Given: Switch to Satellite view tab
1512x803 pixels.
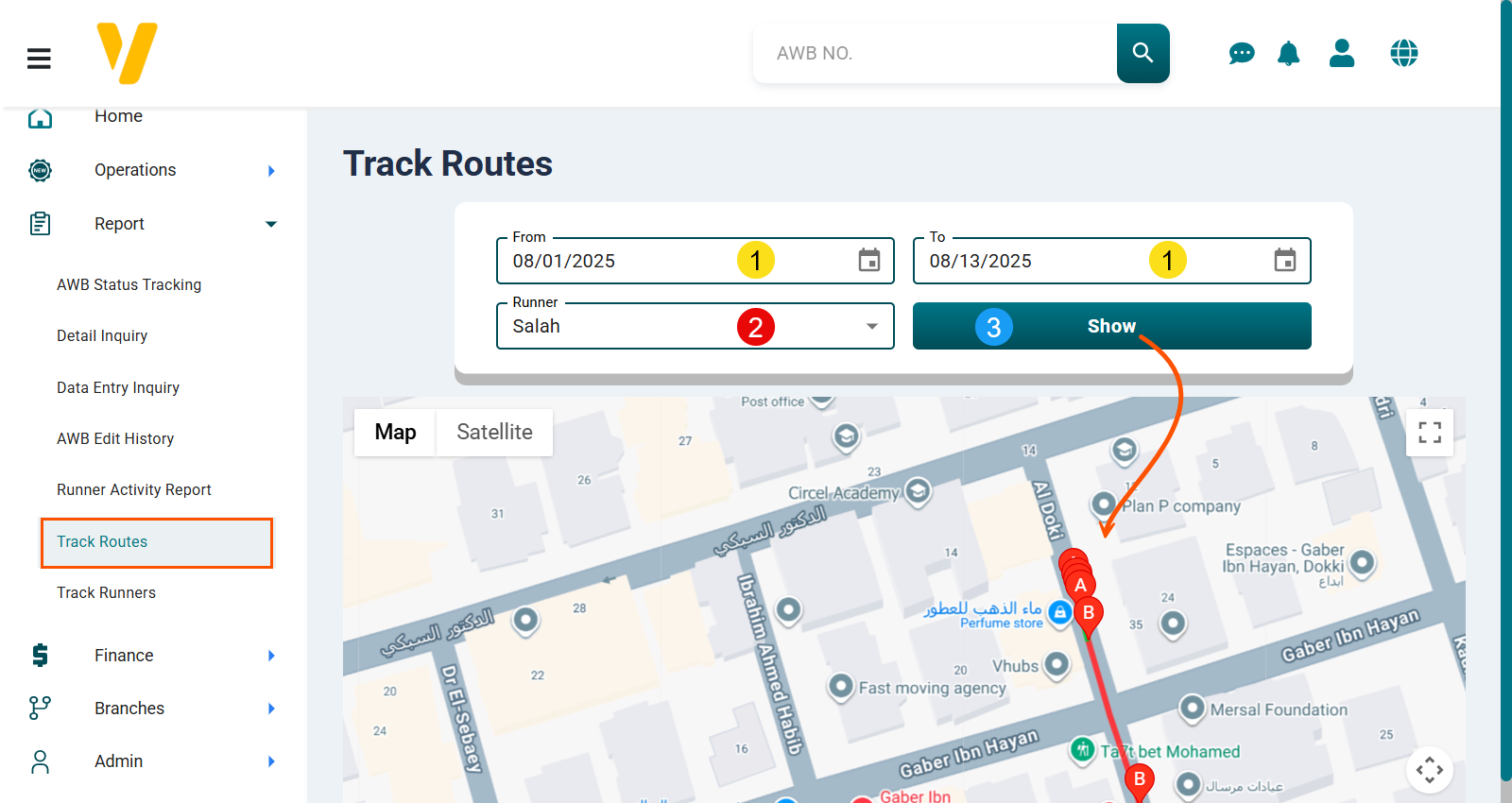Looking at the screenshot, I should 494,433.
